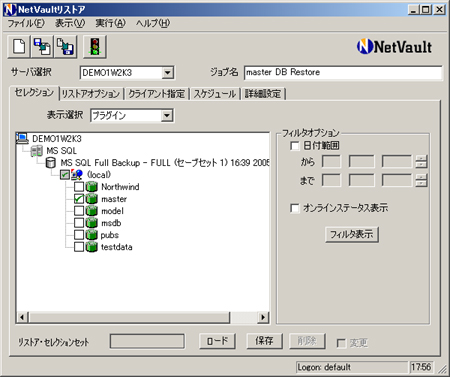
Task: Switch to the リストアオプション tab
Action: coord(91,94)
